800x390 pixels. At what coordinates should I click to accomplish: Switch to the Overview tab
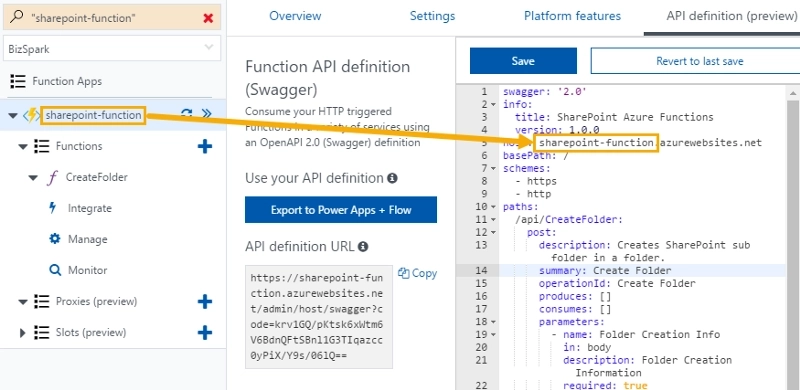point(295,16)
